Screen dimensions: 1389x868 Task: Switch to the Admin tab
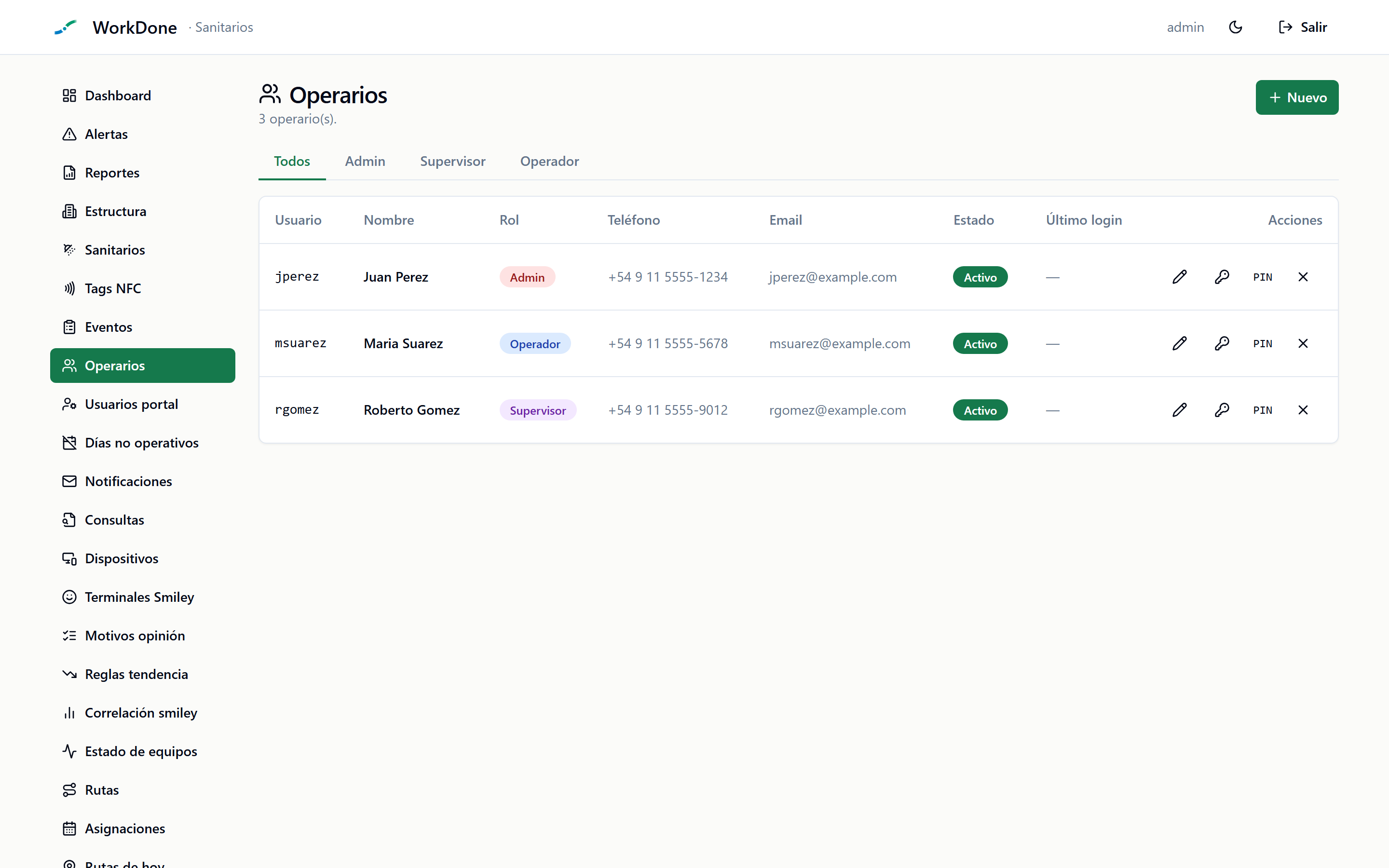(365, 162)
